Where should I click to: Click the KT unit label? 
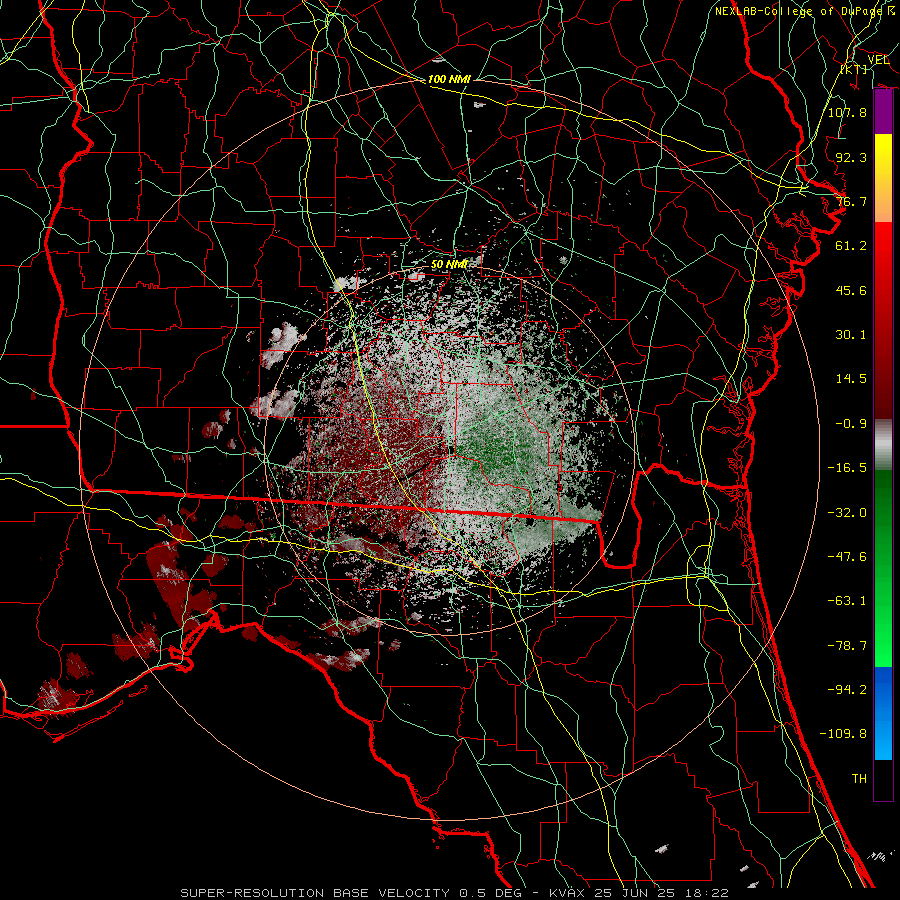[x=854, y=69]
